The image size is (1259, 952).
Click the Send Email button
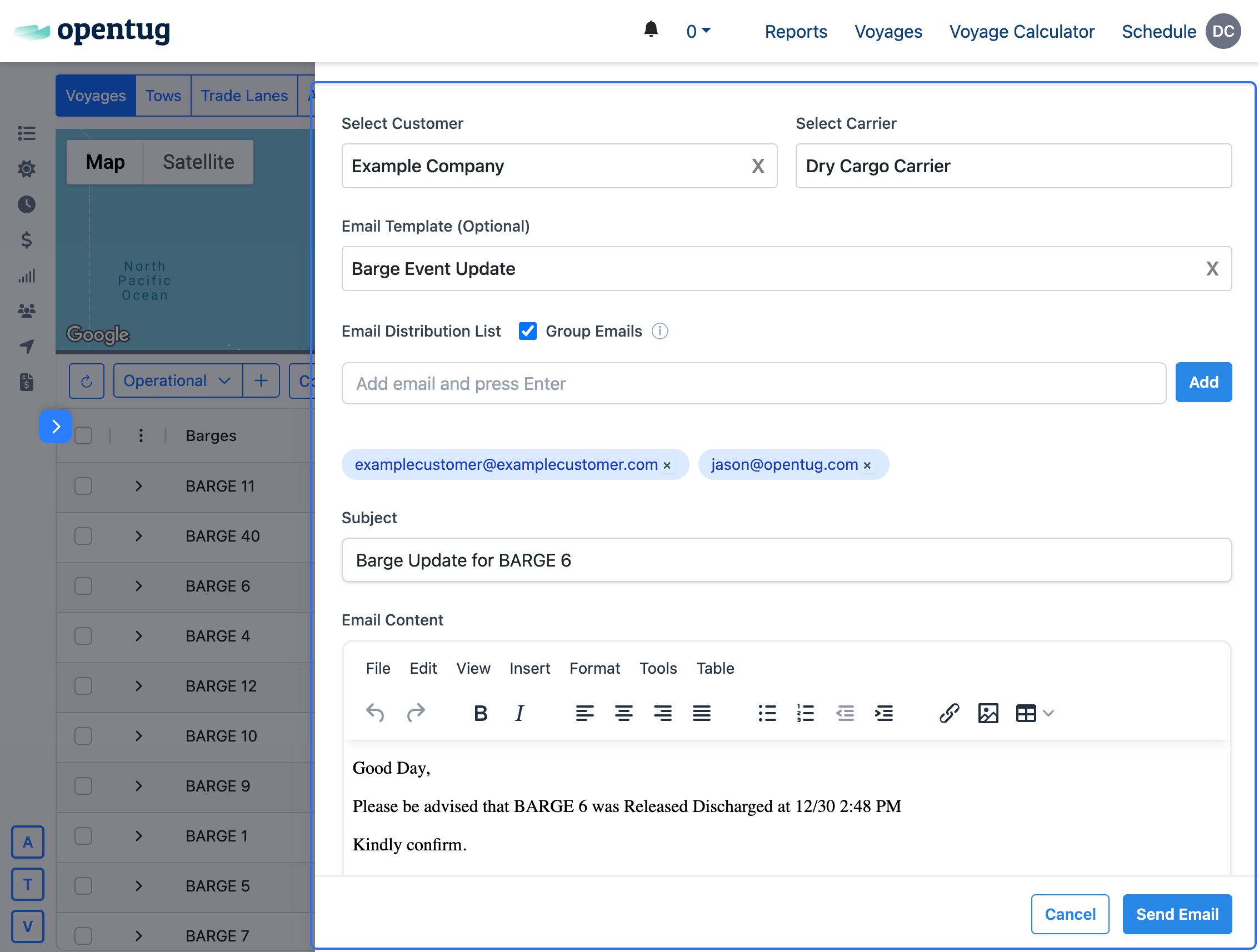pos(1176,914)
